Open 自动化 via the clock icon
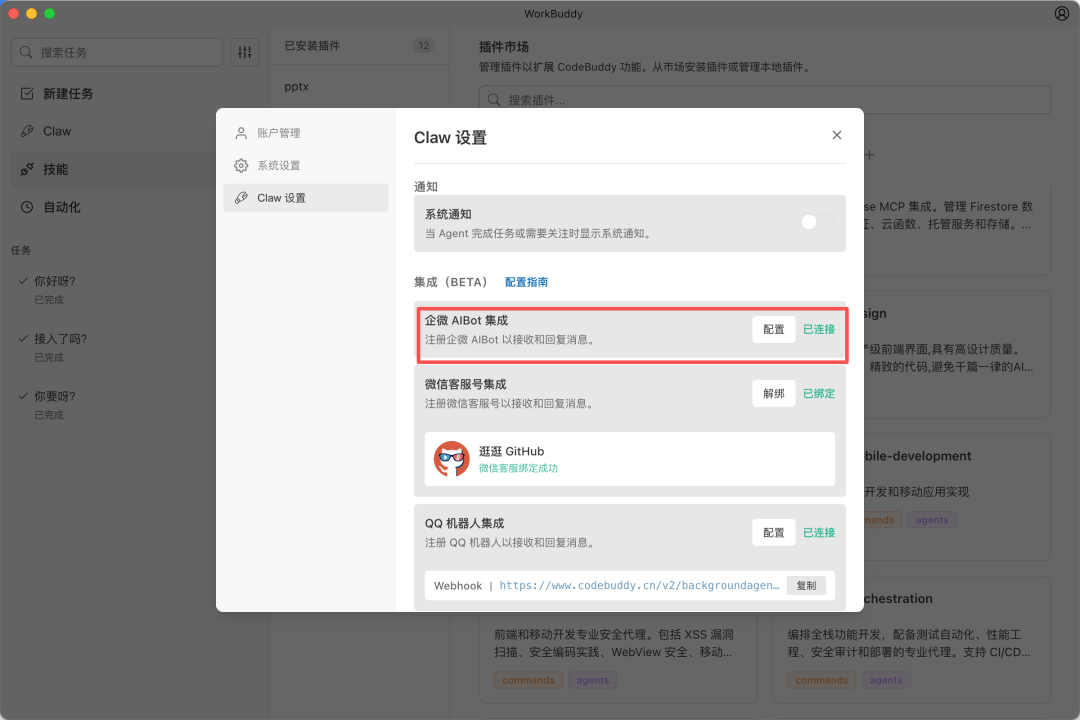Viewport: 1080px width, 720px height. [x=29, y=206]
